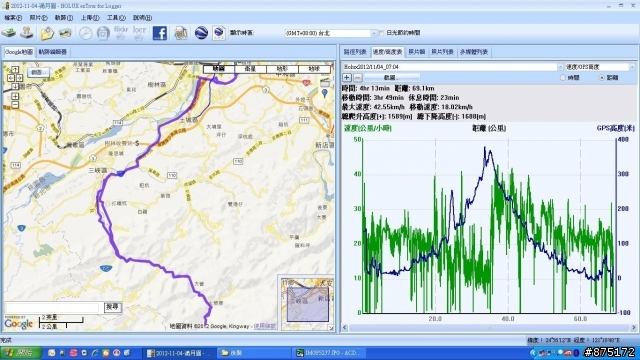640x360 pixels.
Task: Switch to the 照片簿 tab
Action: tap(417, 52)
